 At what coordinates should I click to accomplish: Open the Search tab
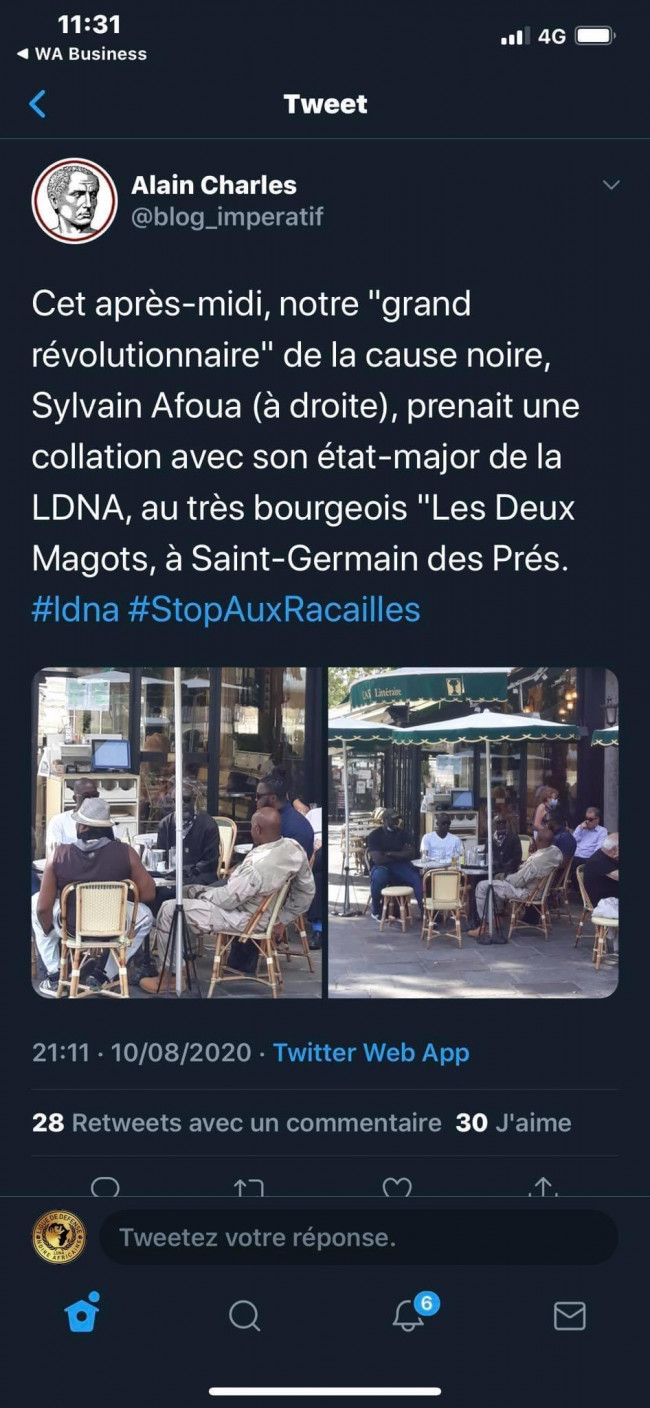(244, 1315)
